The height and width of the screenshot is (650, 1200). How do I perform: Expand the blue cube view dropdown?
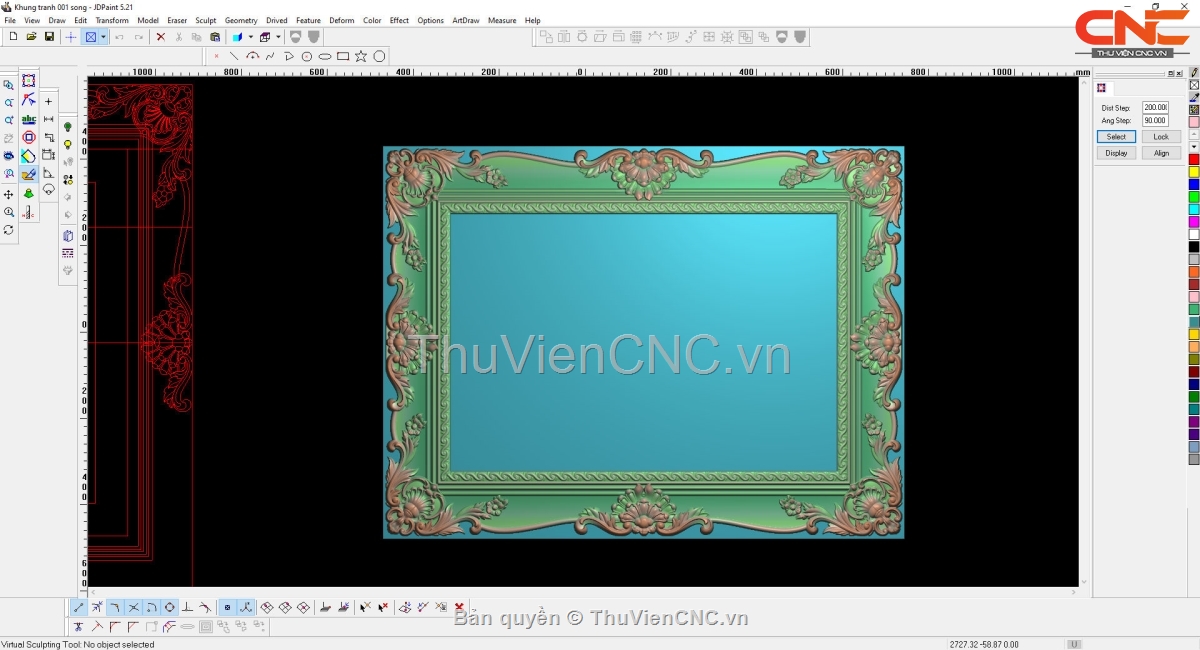click(250, 37)
